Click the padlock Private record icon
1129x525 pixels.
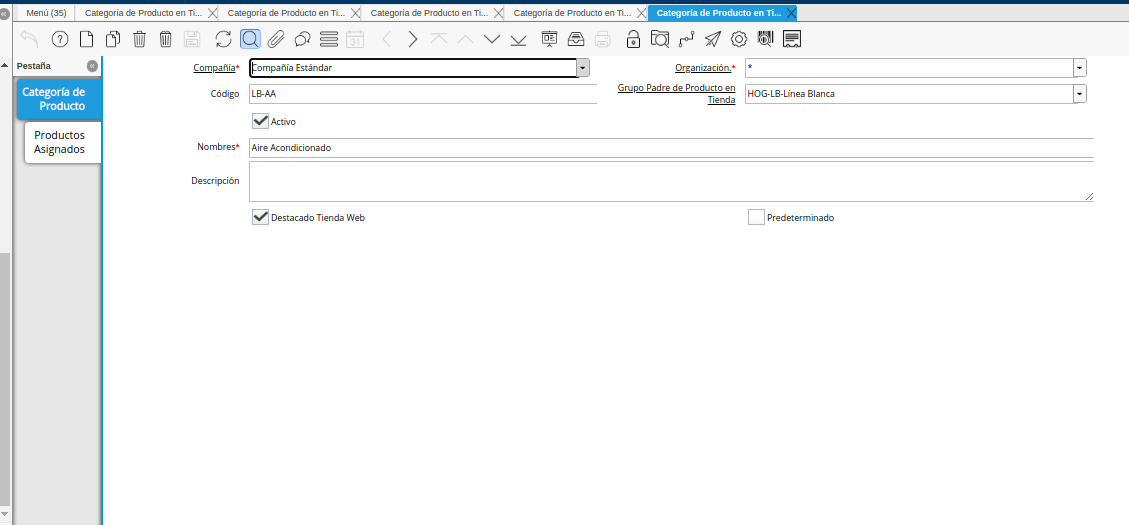click(633, 39)
